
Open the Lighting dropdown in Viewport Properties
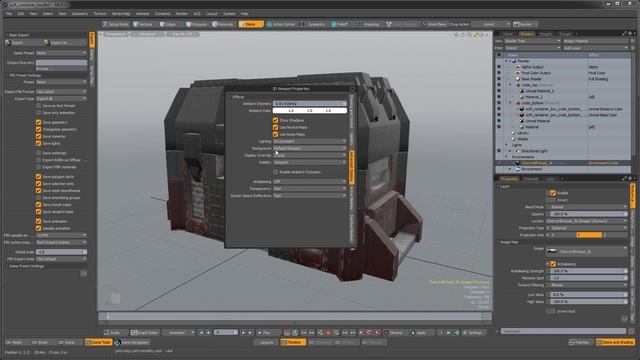point(309,141)
